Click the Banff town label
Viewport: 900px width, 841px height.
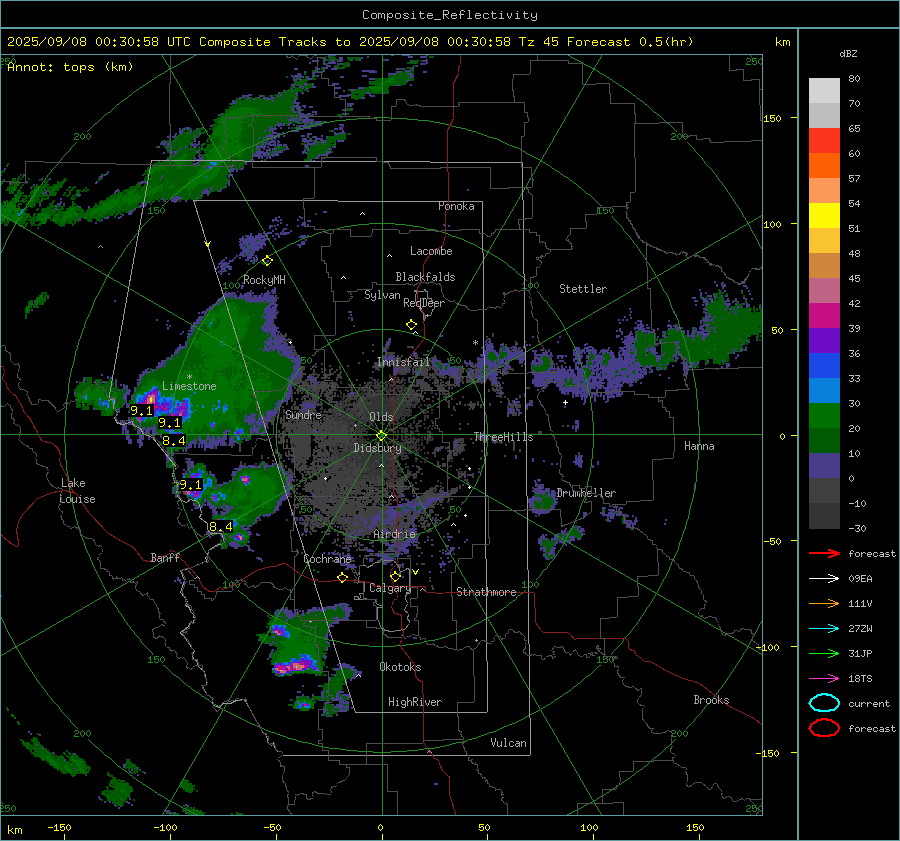coord(165,557)
